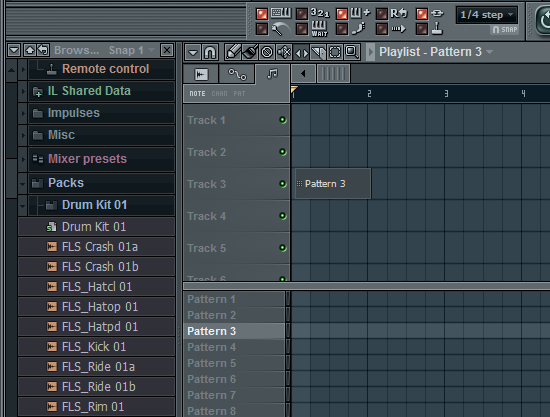
Task: Click the playlist snap magnet icon
Action: [210, 53]
